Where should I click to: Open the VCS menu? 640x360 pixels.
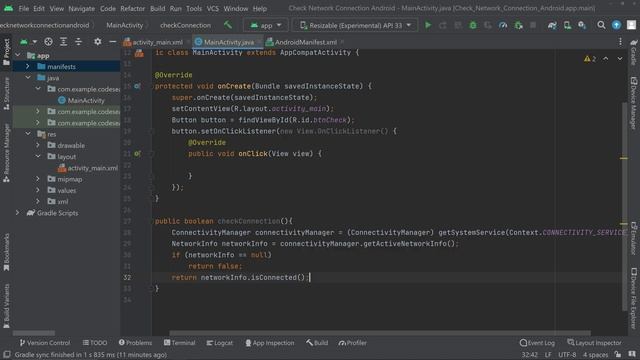pos(212,8)
